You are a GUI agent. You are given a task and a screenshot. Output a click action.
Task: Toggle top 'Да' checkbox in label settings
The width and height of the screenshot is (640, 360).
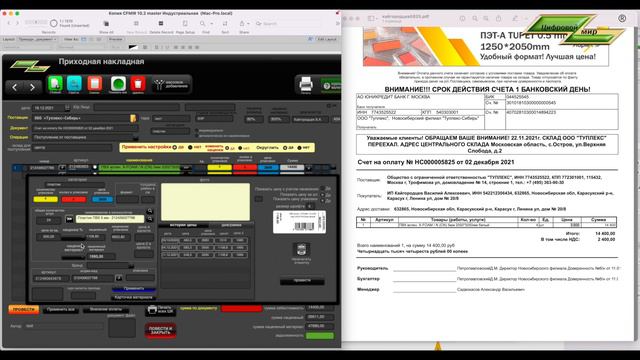(322, 189)
